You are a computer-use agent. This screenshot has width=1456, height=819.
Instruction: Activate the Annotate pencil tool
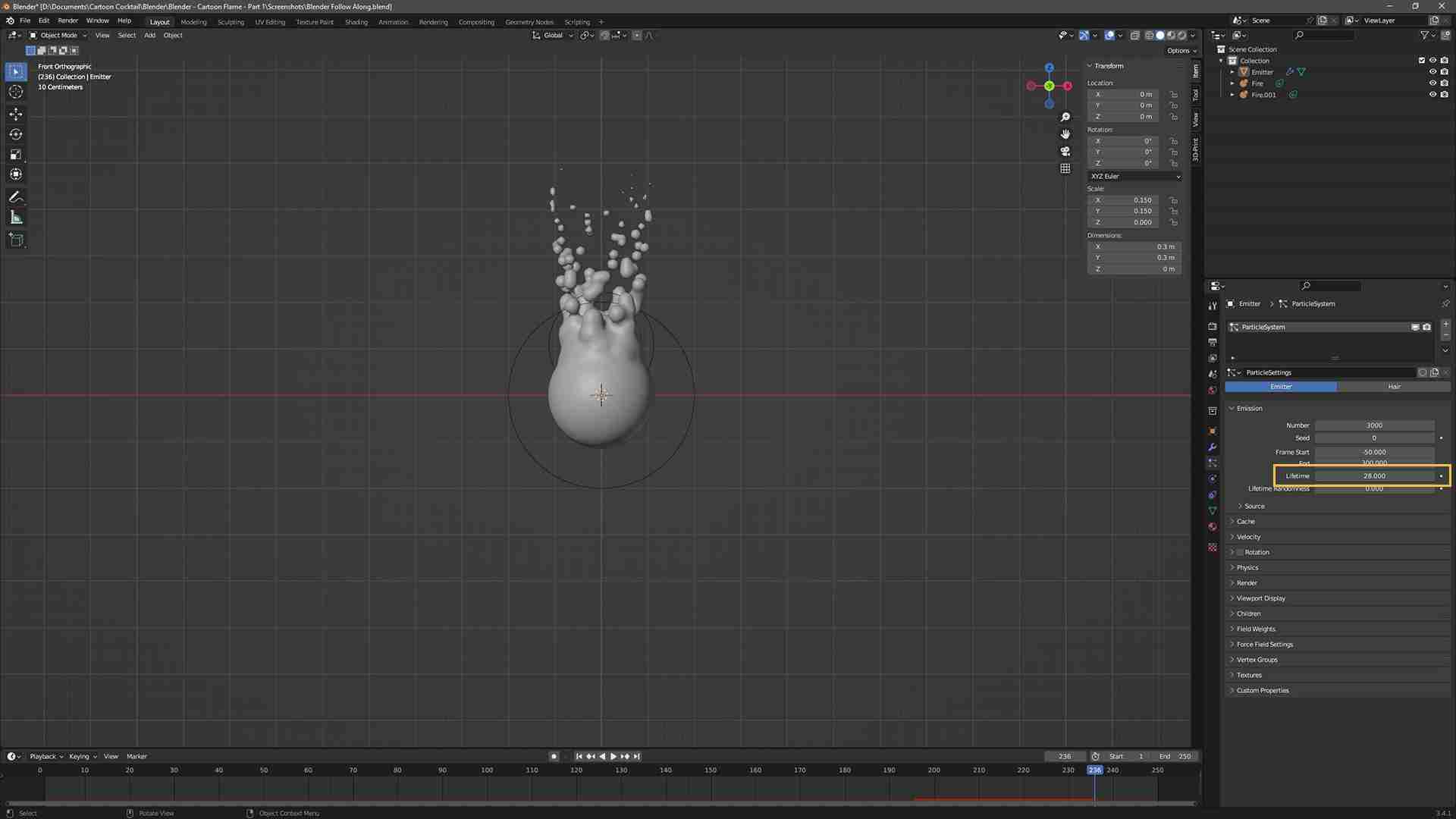16,197
